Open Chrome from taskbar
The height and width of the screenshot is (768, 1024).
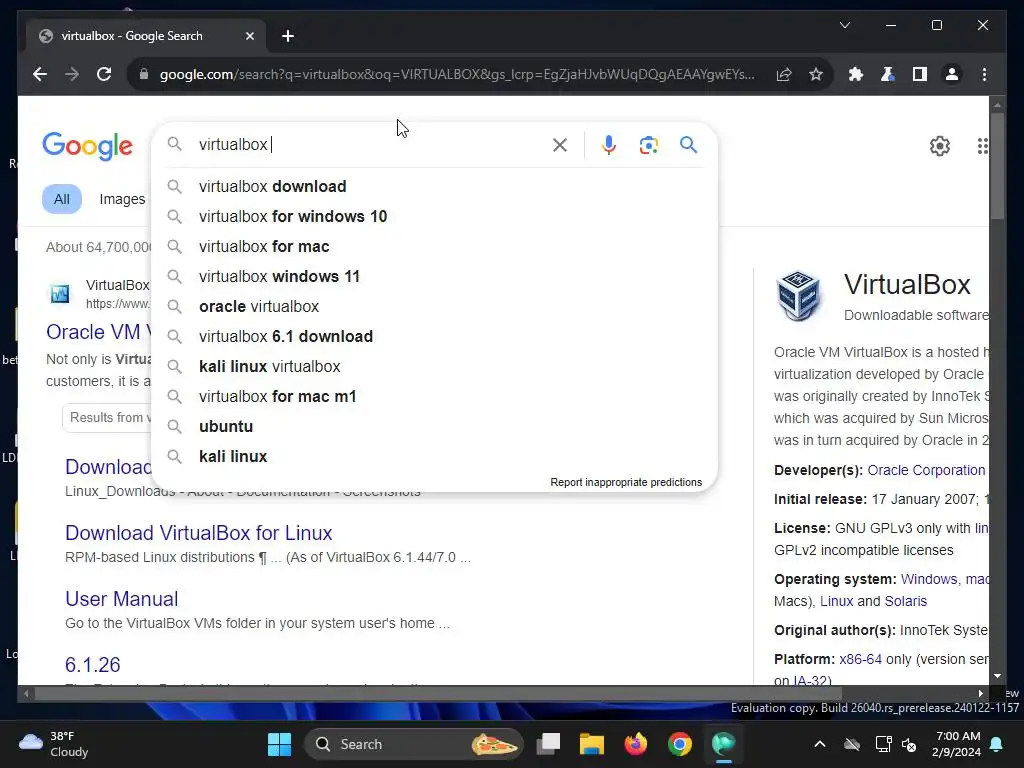pos(679,744)
